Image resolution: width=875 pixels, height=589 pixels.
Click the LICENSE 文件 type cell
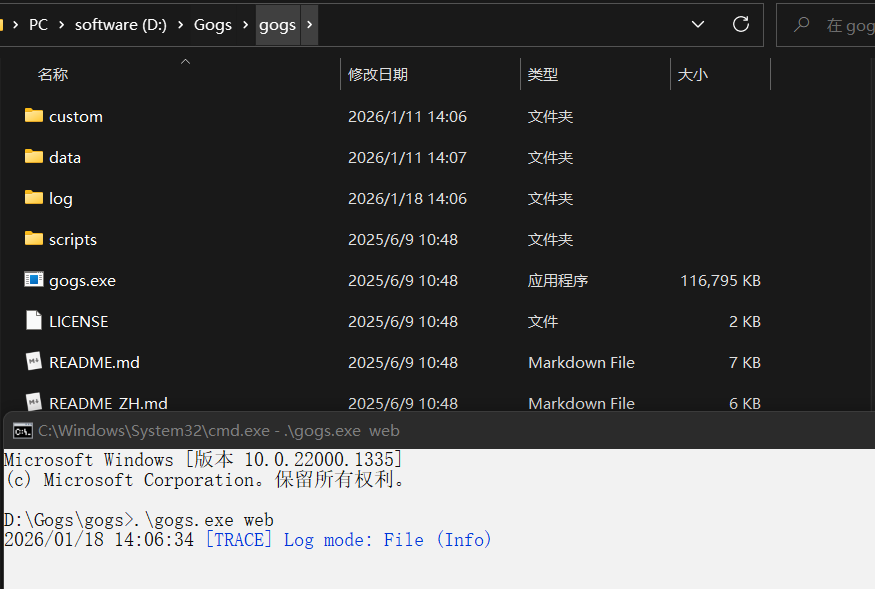pos(543,322)
